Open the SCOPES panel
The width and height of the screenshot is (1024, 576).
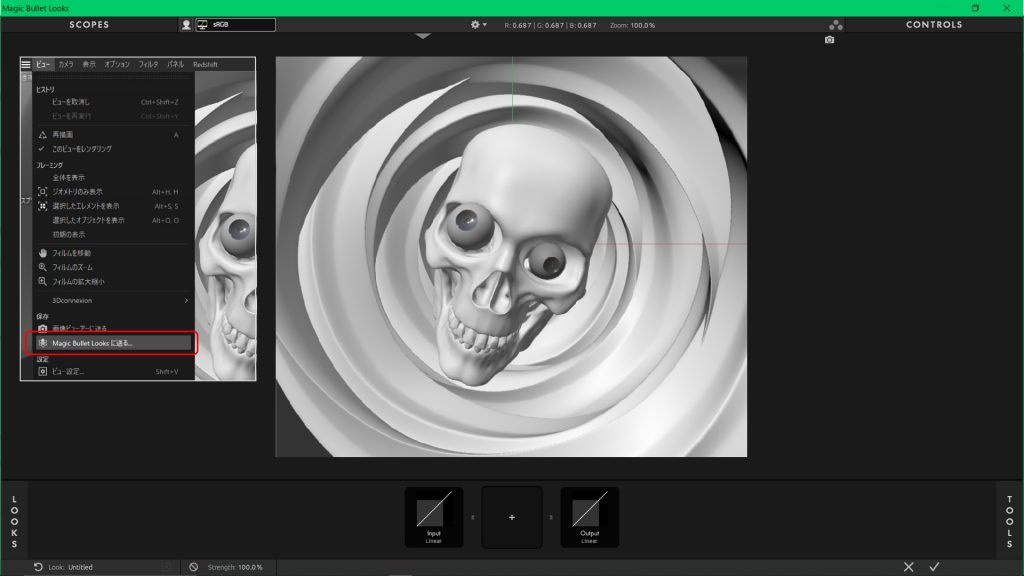coord(89,24)
